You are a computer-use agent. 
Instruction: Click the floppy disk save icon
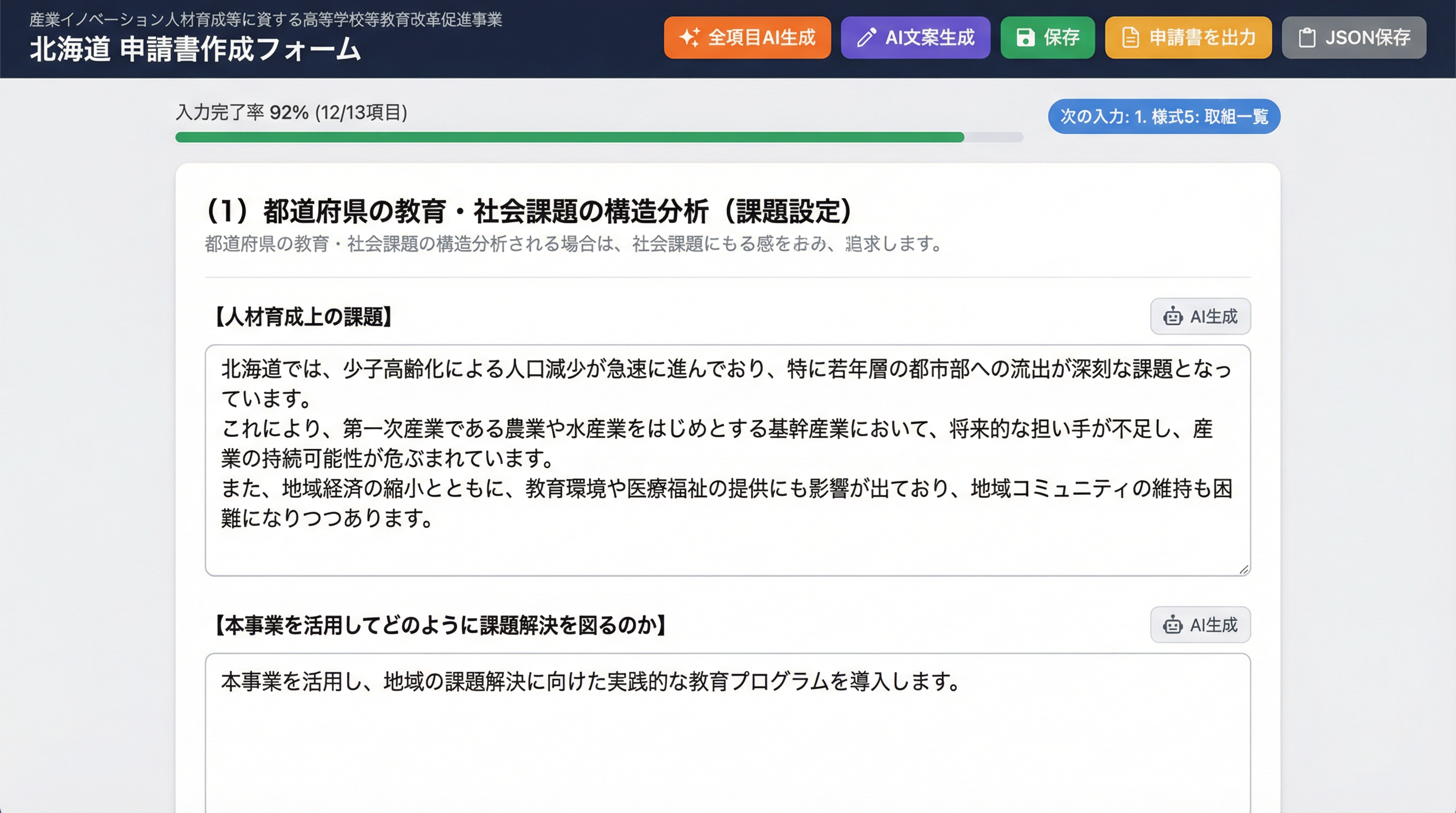[1026, 37]
